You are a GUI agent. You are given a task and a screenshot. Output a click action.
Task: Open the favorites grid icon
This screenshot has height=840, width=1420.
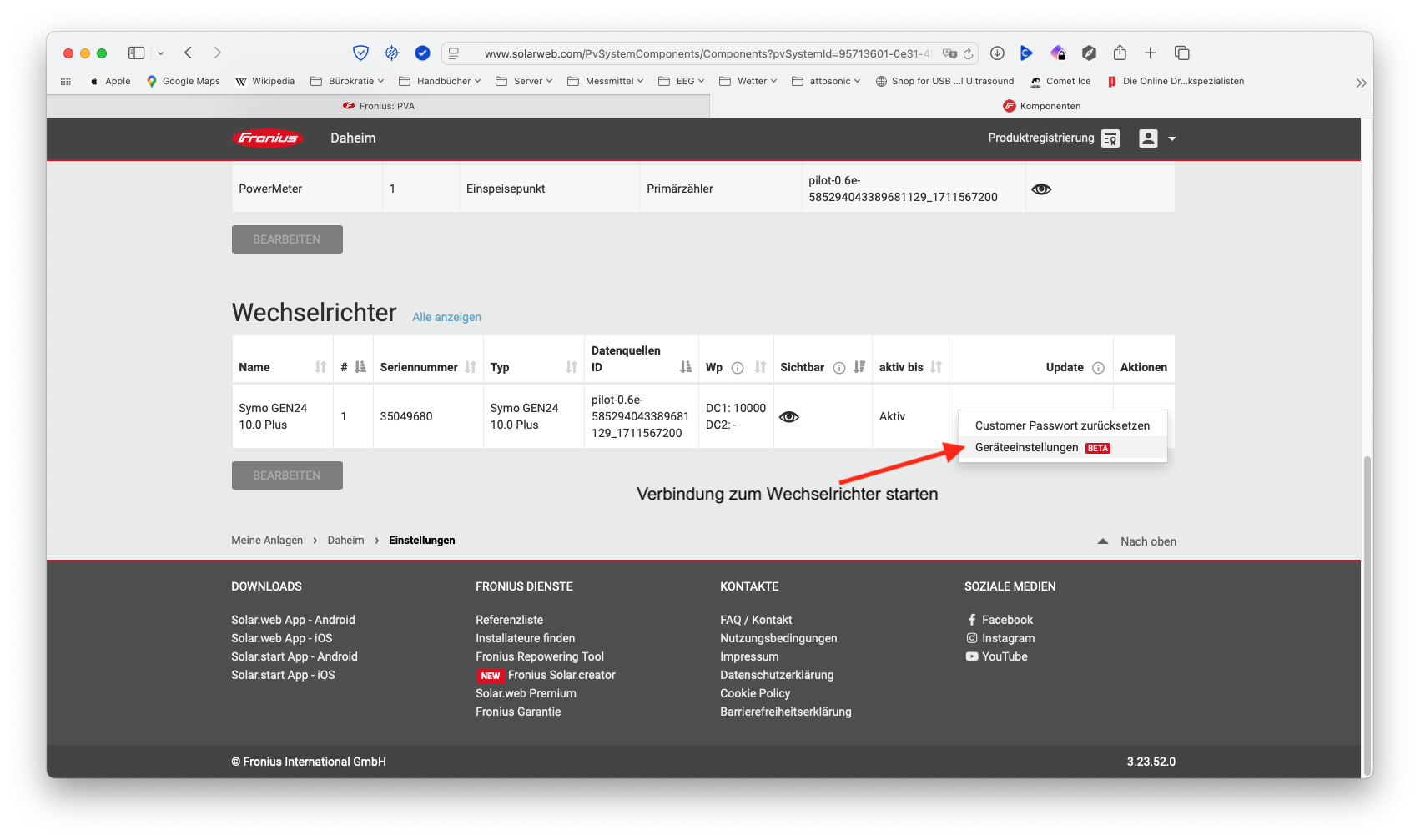(66, 81)
